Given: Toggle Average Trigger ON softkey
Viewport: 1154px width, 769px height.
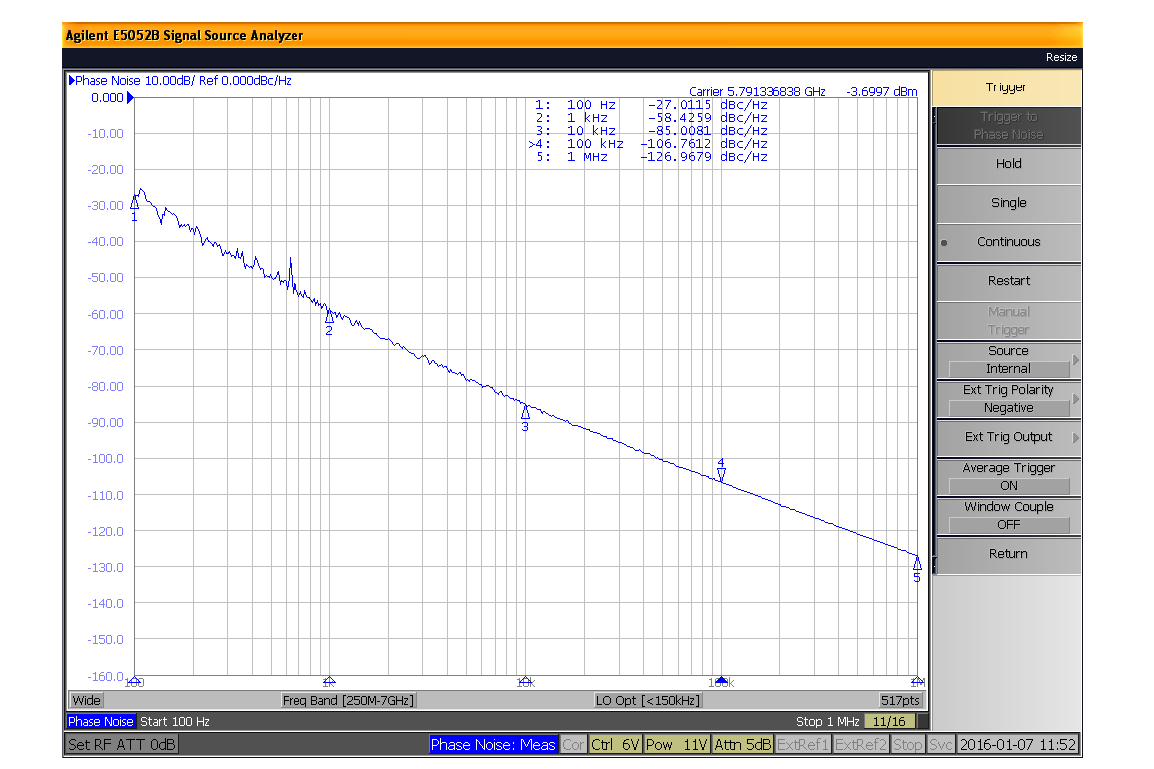Looking at the screenshot, I should (1008, 477).
